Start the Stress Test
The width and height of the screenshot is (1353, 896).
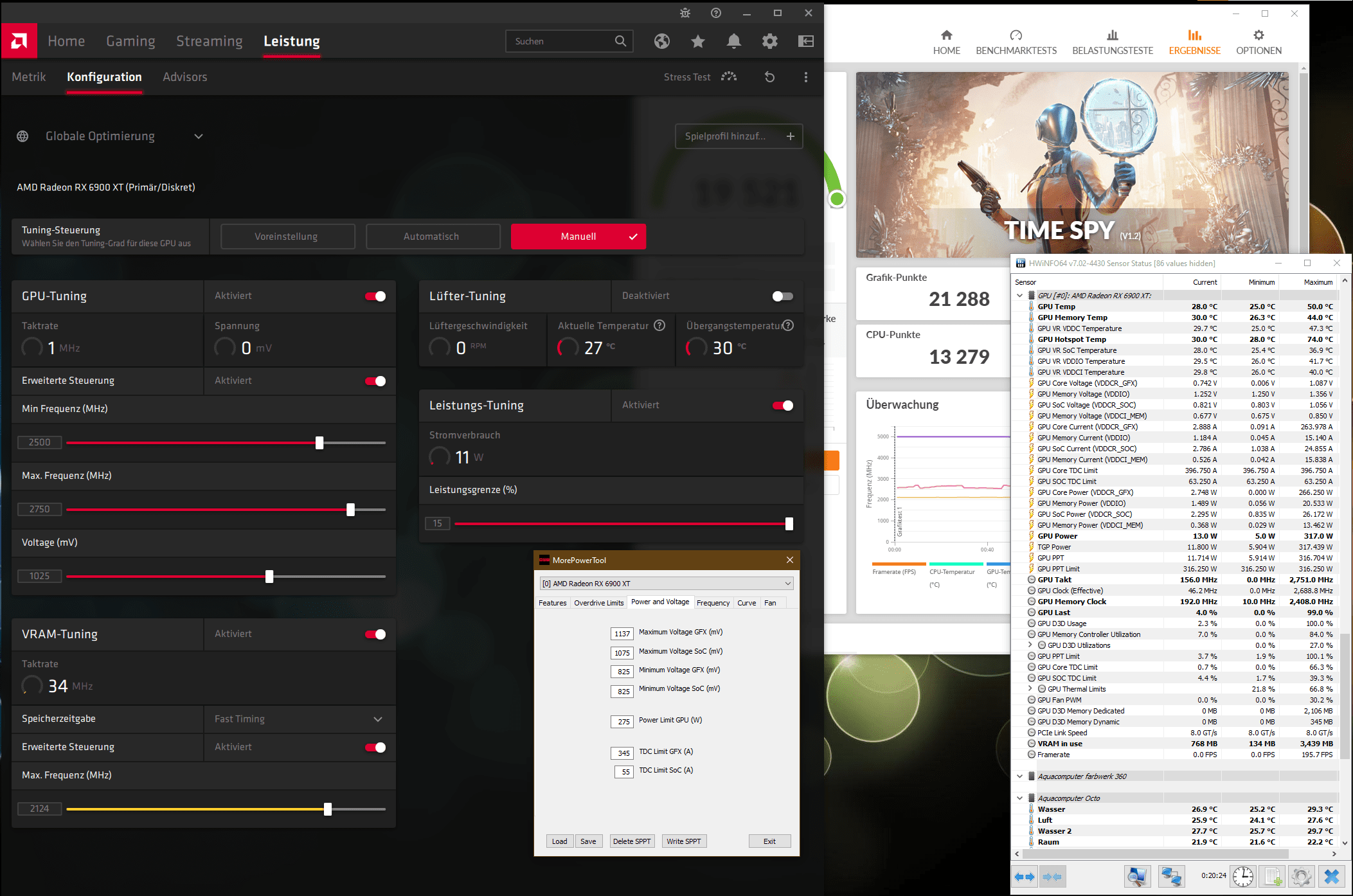(x=700, y=77)
